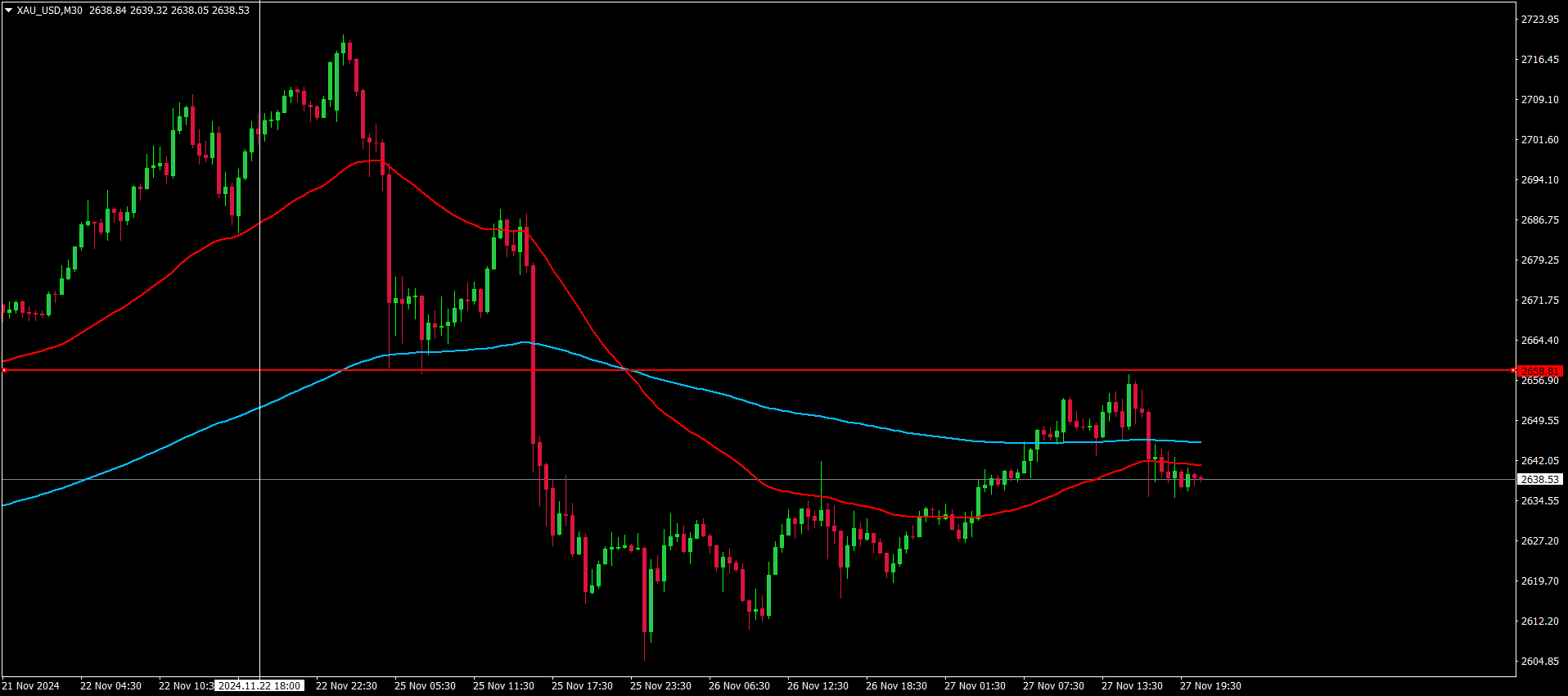This screenshot has height=696, width=1568.
Task: Click the 26 Nov 06:30 time axis label
Action: click(x=739, y=686)
